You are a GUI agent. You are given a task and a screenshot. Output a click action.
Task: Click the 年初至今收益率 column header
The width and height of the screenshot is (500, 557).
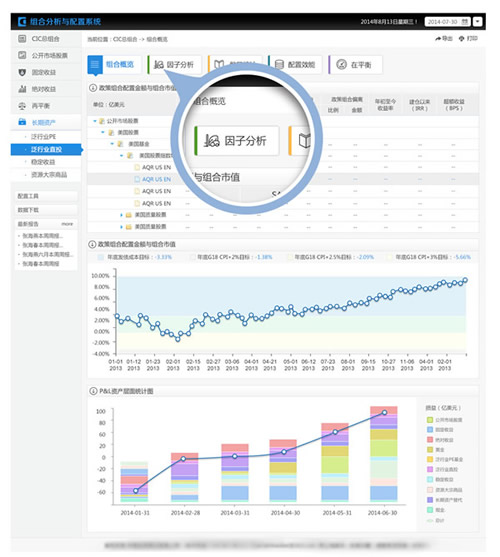click(385, 105)
